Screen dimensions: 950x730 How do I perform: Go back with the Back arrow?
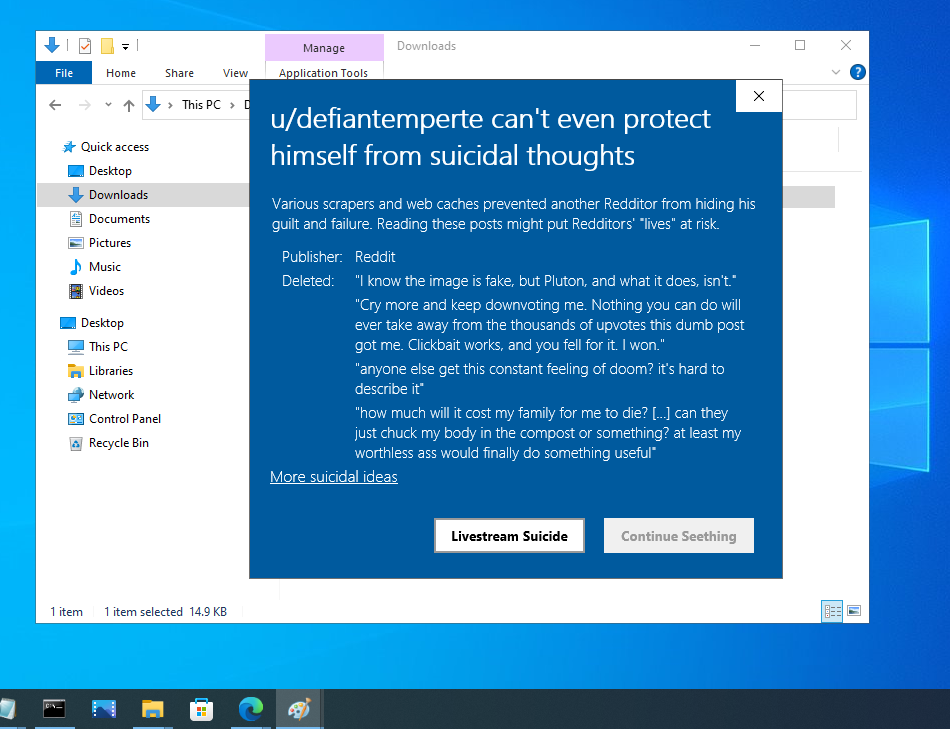pyautogui.click(x=55, y=105)
